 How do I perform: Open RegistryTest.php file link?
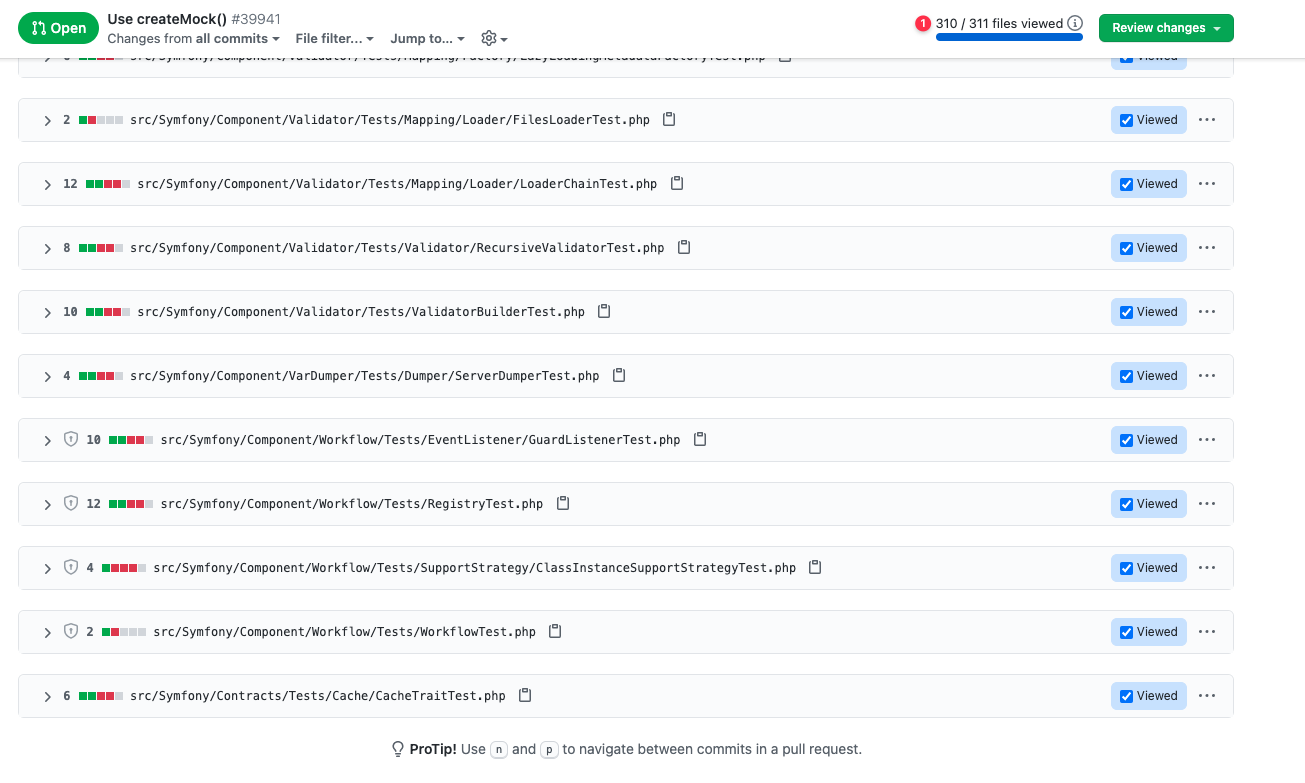click(351, 504)
